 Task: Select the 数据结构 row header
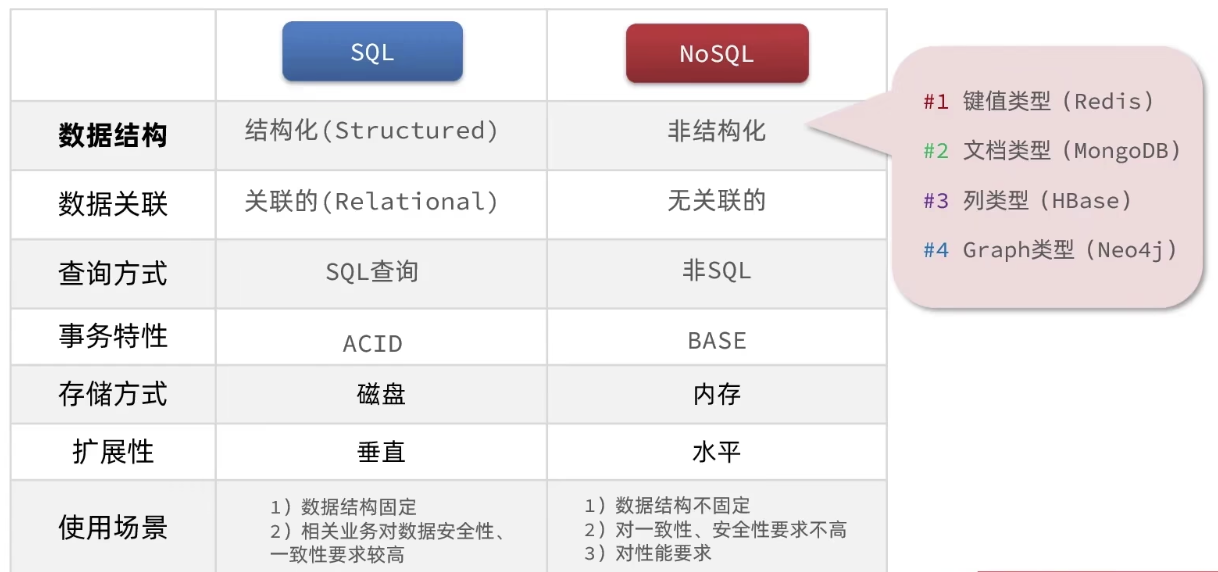pyautogui.click(x=113, y=136)
